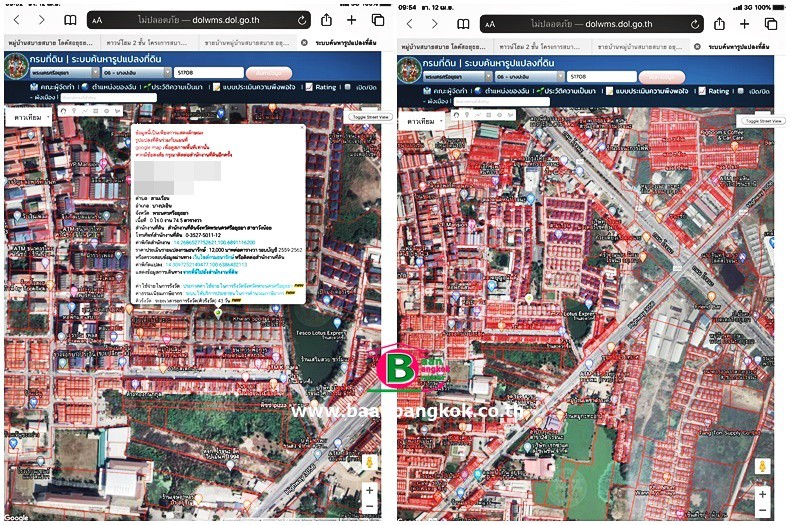Screen dimensions: 790x525
Task: Switch to 'ทาวน์โฮม 2 ชั้น' tab, right screenshot
Action: click(541, 46)
